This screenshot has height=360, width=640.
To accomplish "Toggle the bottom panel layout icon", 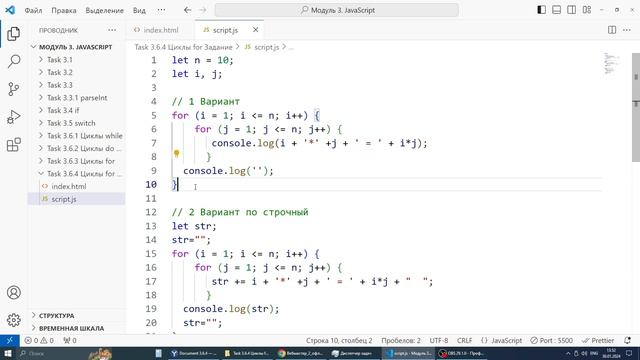I will 556,10.
